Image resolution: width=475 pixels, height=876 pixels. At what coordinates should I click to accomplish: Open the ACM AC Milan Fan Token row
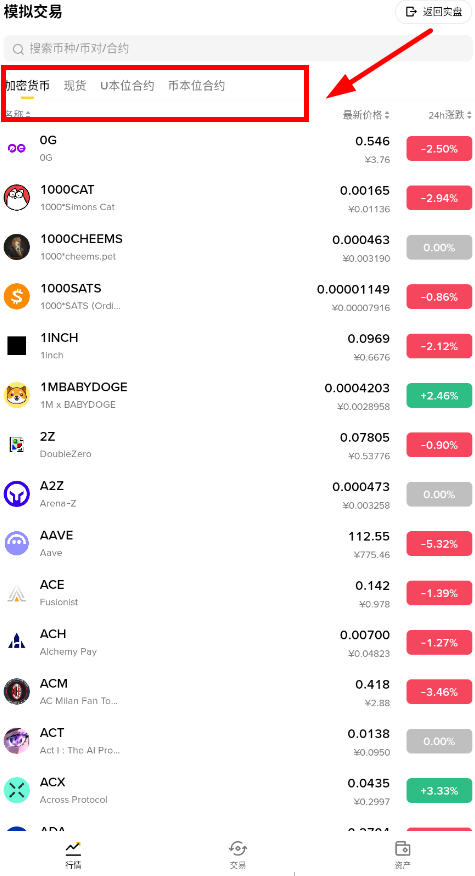(238, 692)
